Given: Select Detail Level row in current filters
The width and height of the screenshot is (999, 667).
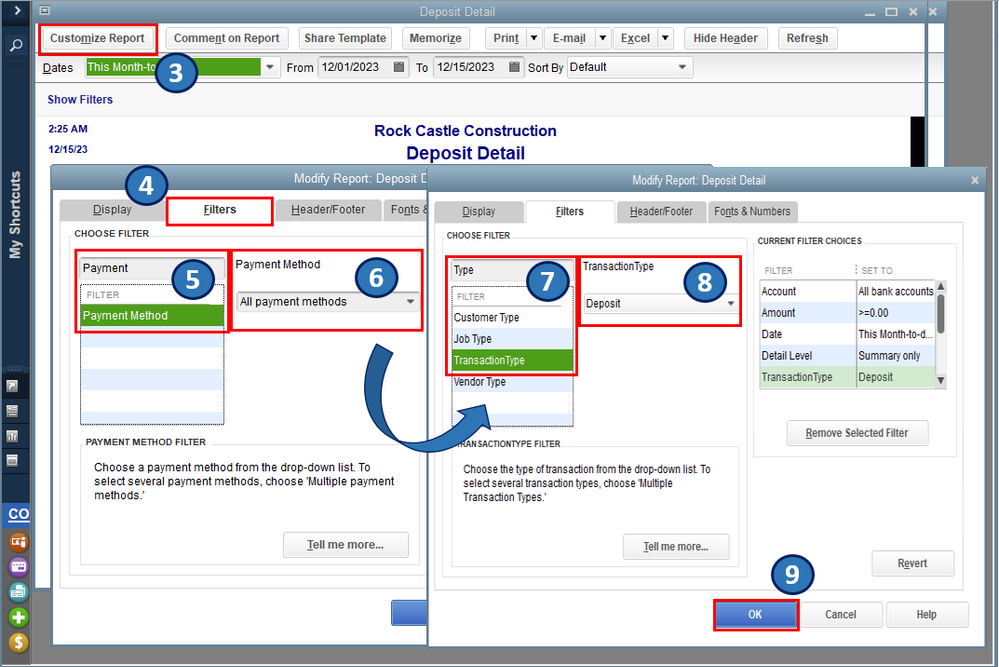Looking at the screenshot, I should point(847,355).
